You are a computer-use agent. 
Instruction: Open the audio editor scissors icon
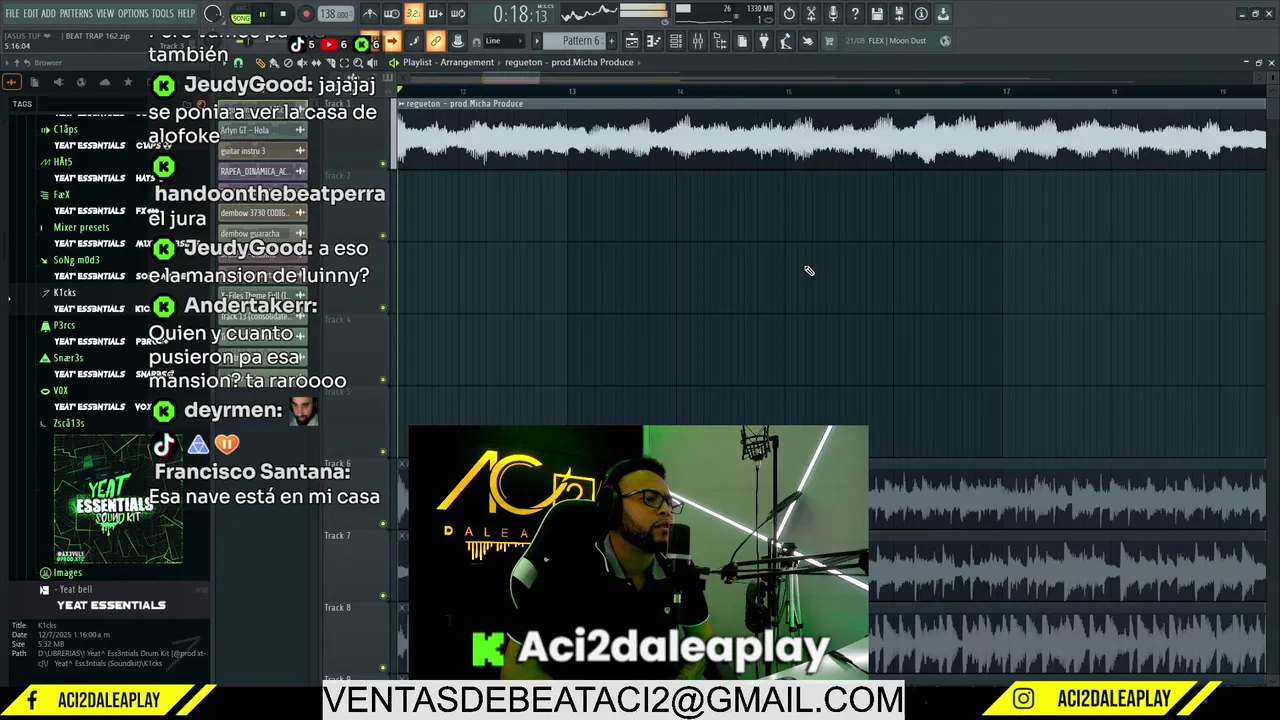pos(811,14)
